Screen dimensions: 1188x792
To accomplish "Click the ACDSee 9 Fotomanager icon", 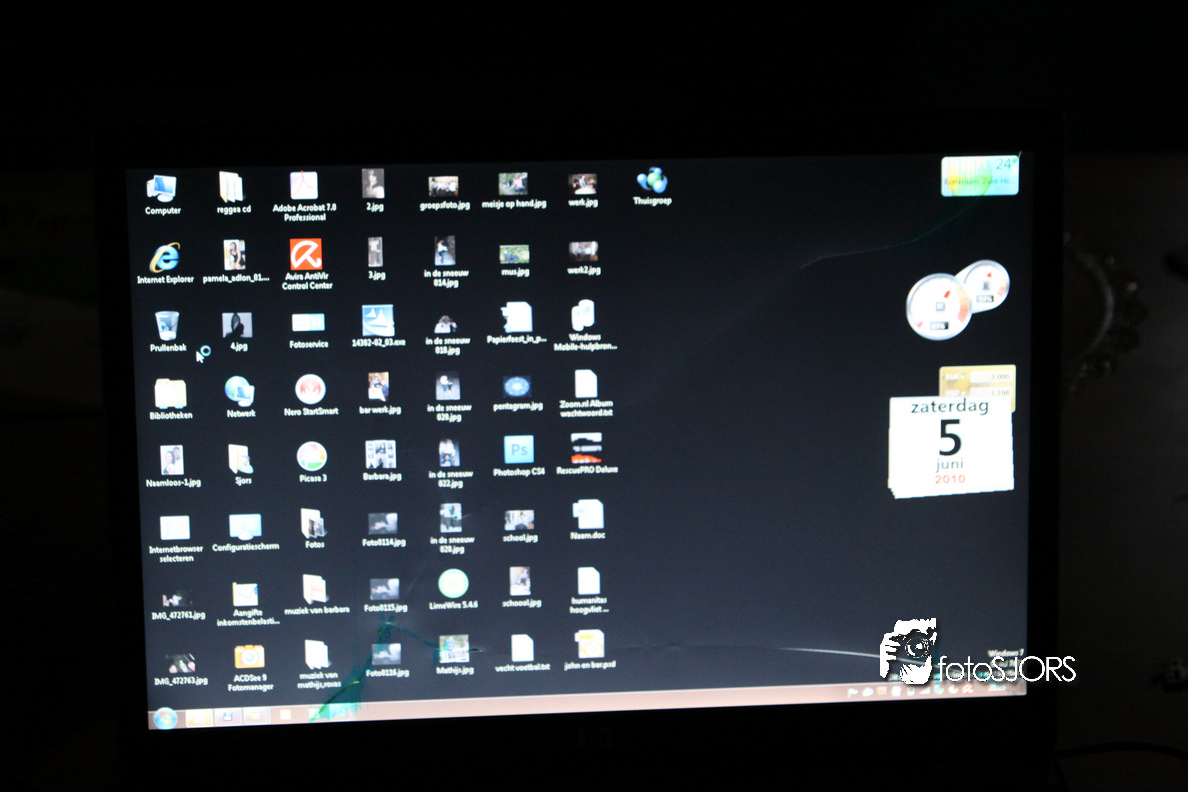I will pyautogui.click(x=249, y=656).
